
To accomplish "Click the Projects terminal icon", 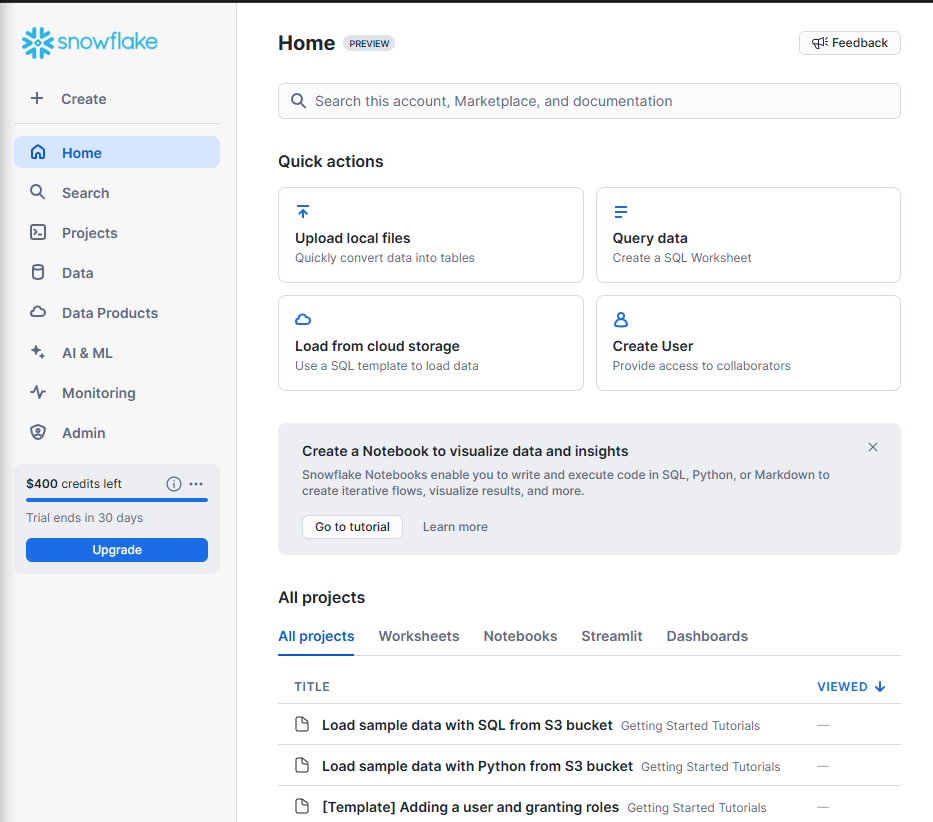I will coord(38,232).
